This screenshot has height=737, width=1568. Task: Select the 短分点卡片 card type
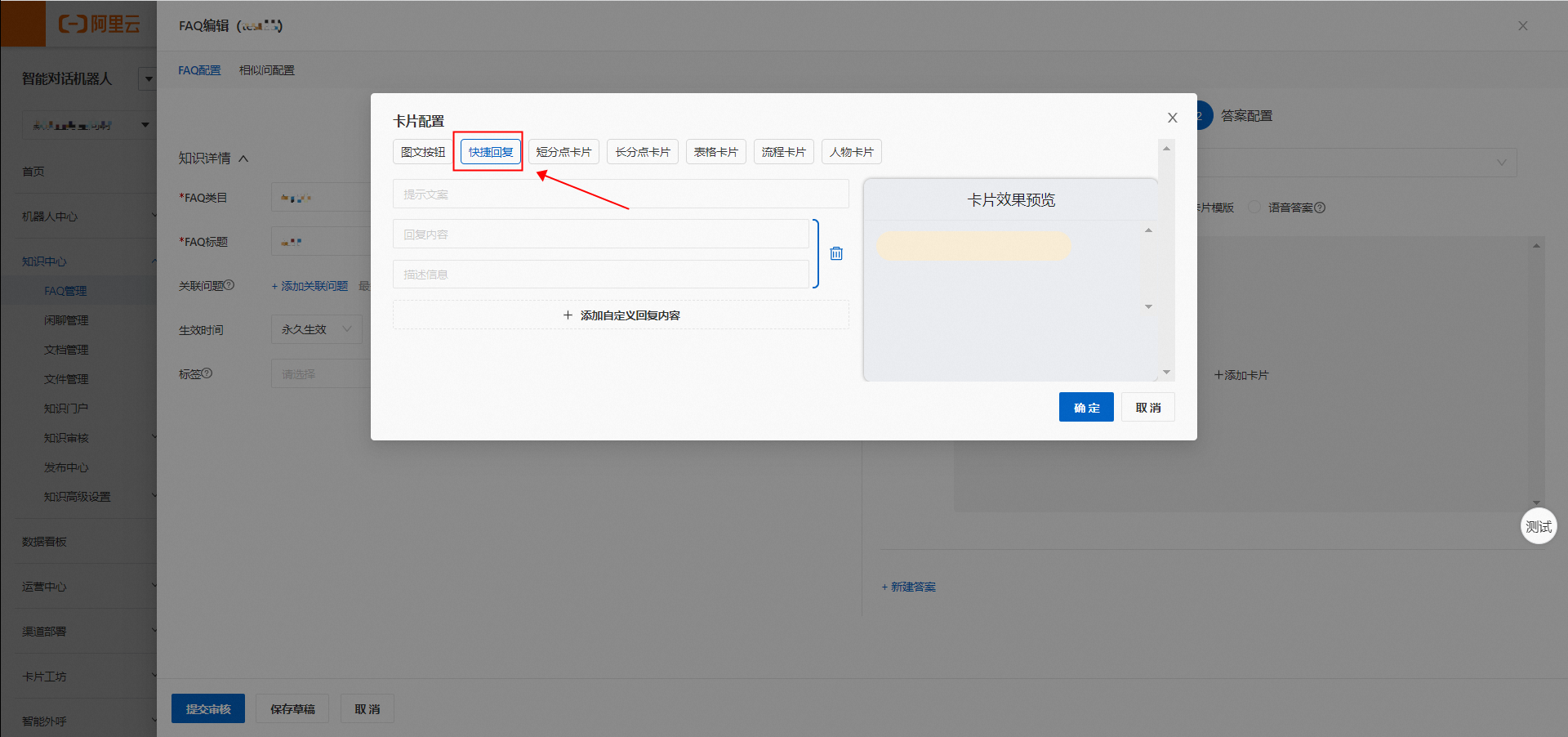tap(563, 152)
